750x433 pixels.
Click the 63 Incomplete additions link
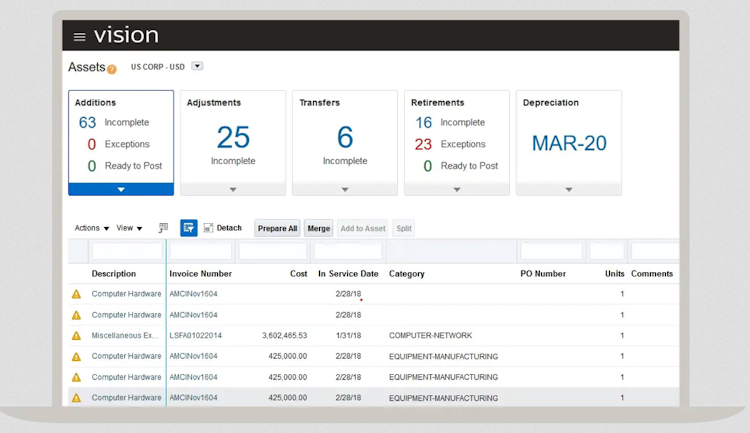pos(88,122)
